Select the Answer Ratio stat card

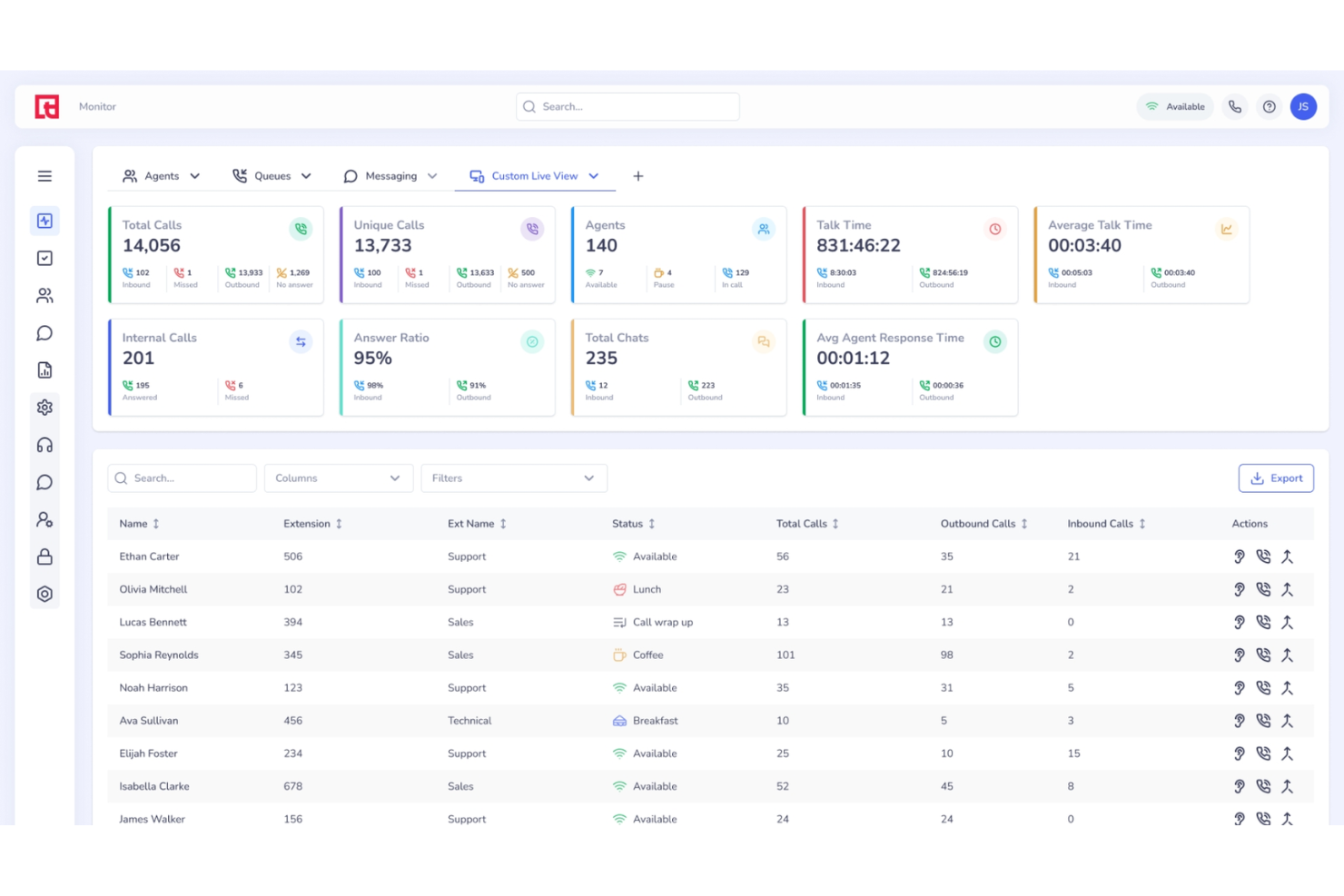tap(448, 368)
